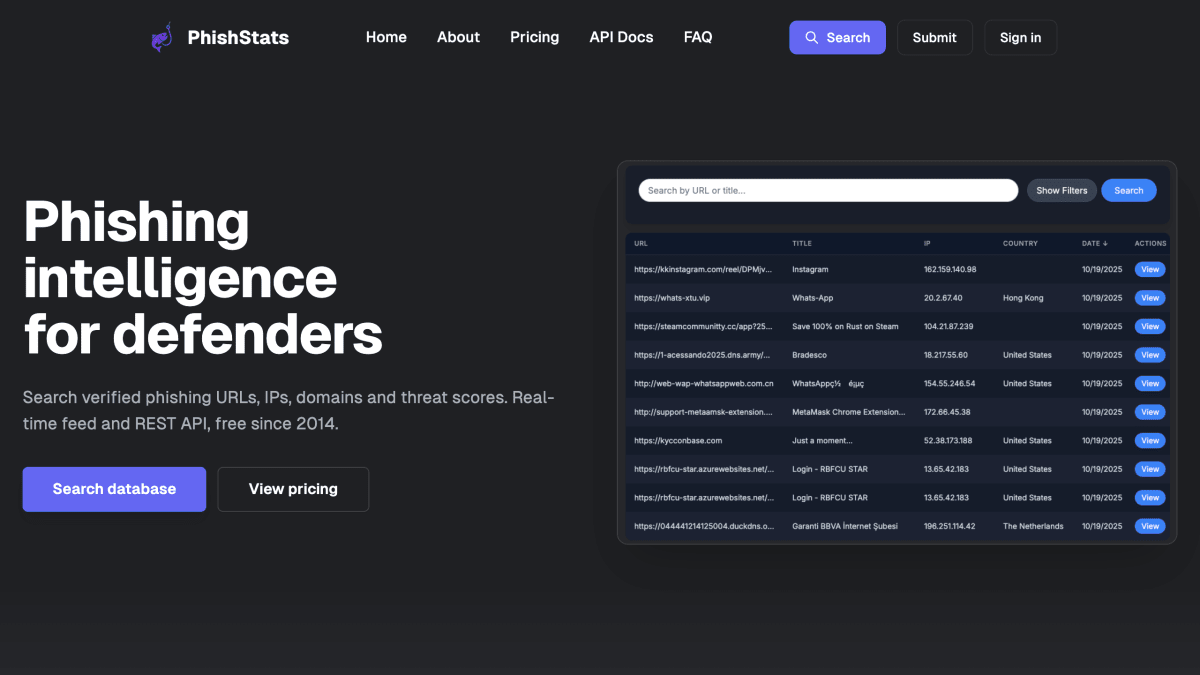View the whats-xtu.vip row
The height and width of the screenshot is (675, 1200).
coord(1150,298)
